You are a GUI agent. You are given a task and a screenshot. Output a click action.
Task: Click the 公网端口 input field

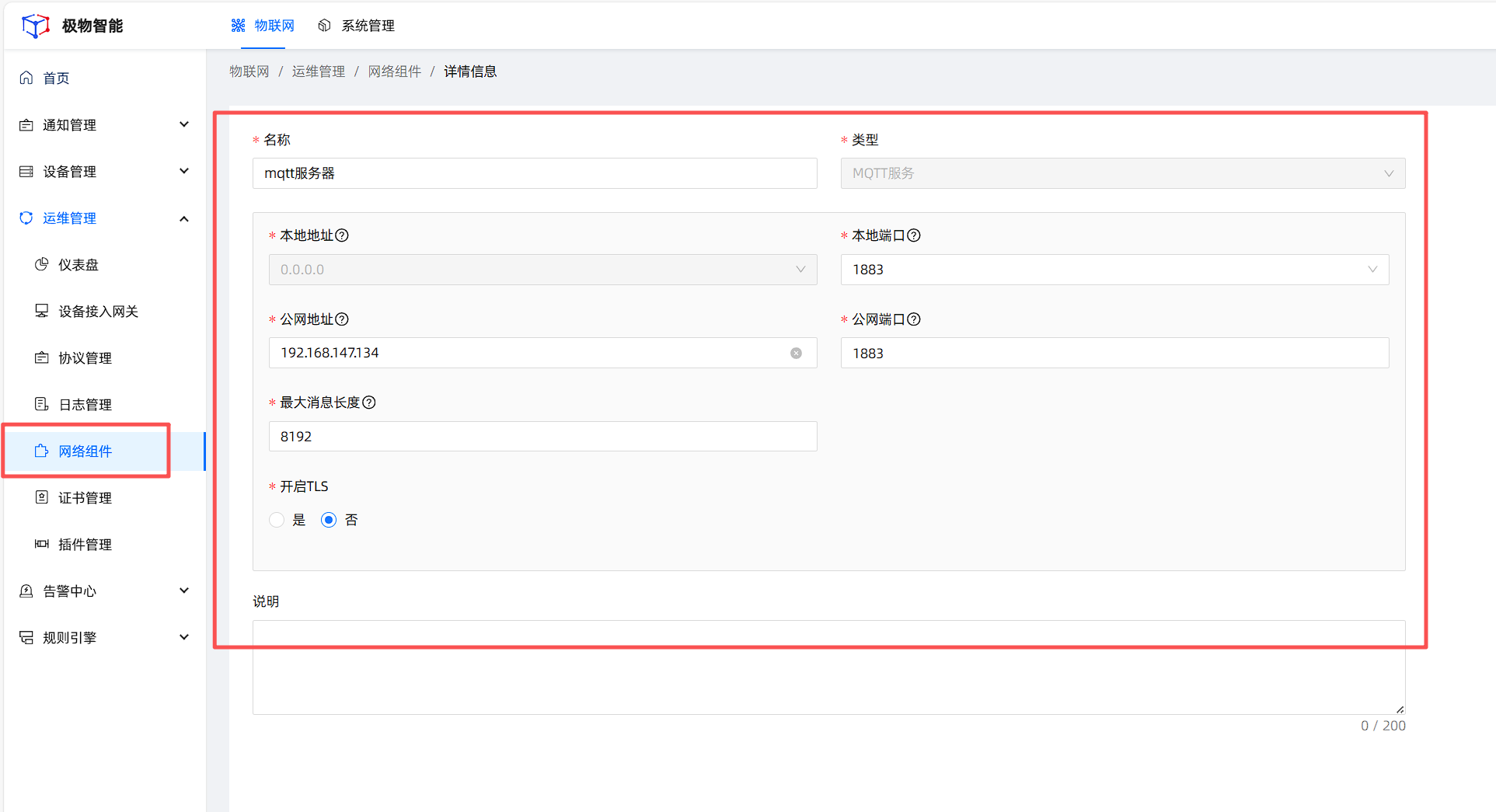point(1114,353)
